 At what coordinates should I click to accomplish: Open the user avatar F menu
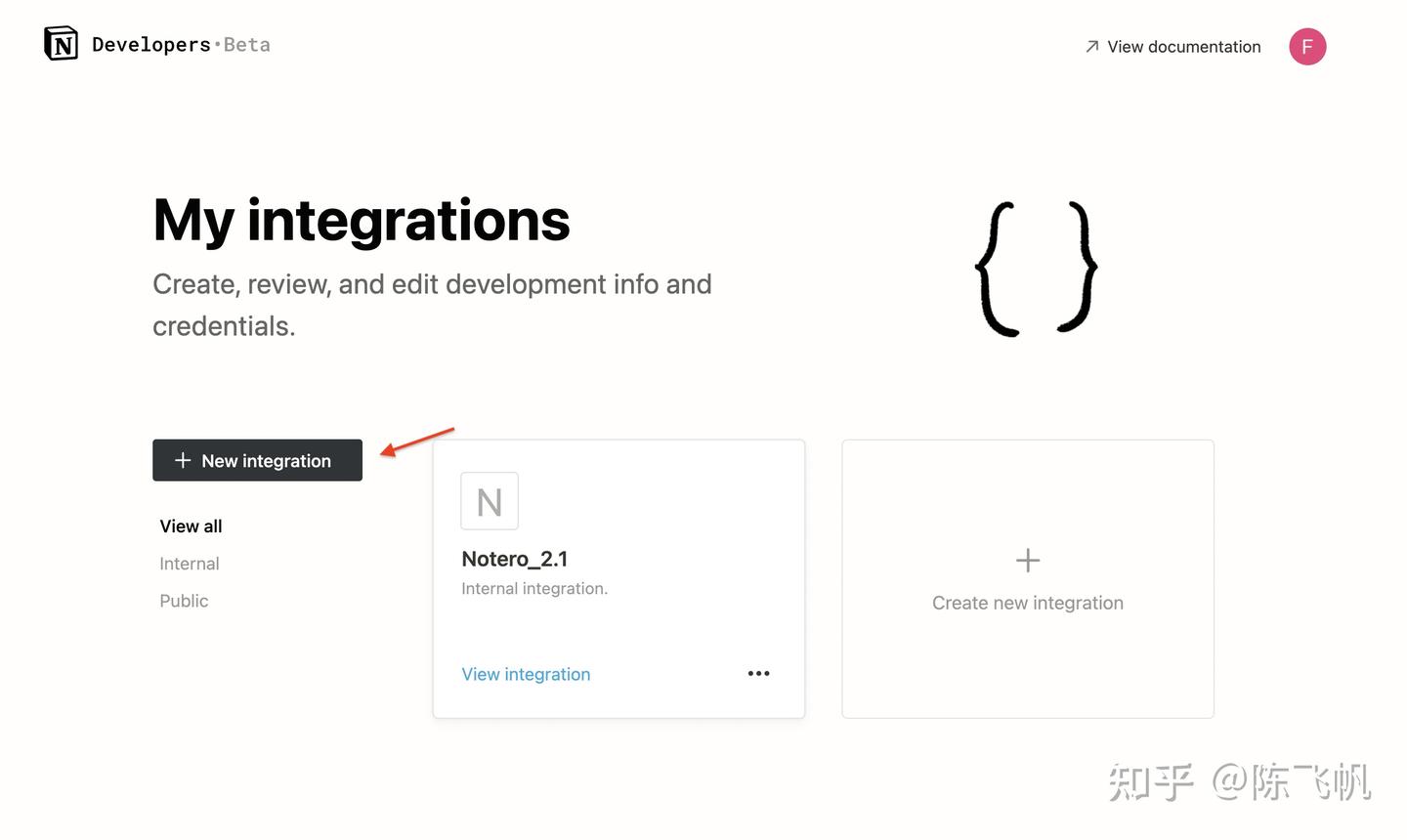1307,47
